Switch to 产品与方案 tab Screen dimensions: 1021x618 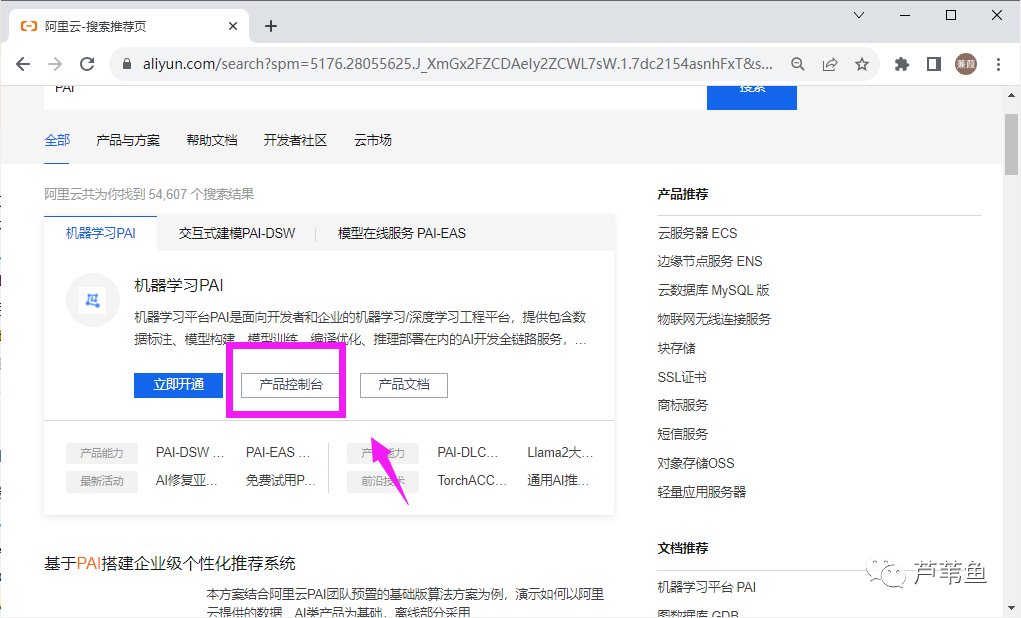click(x=128, y=140)
